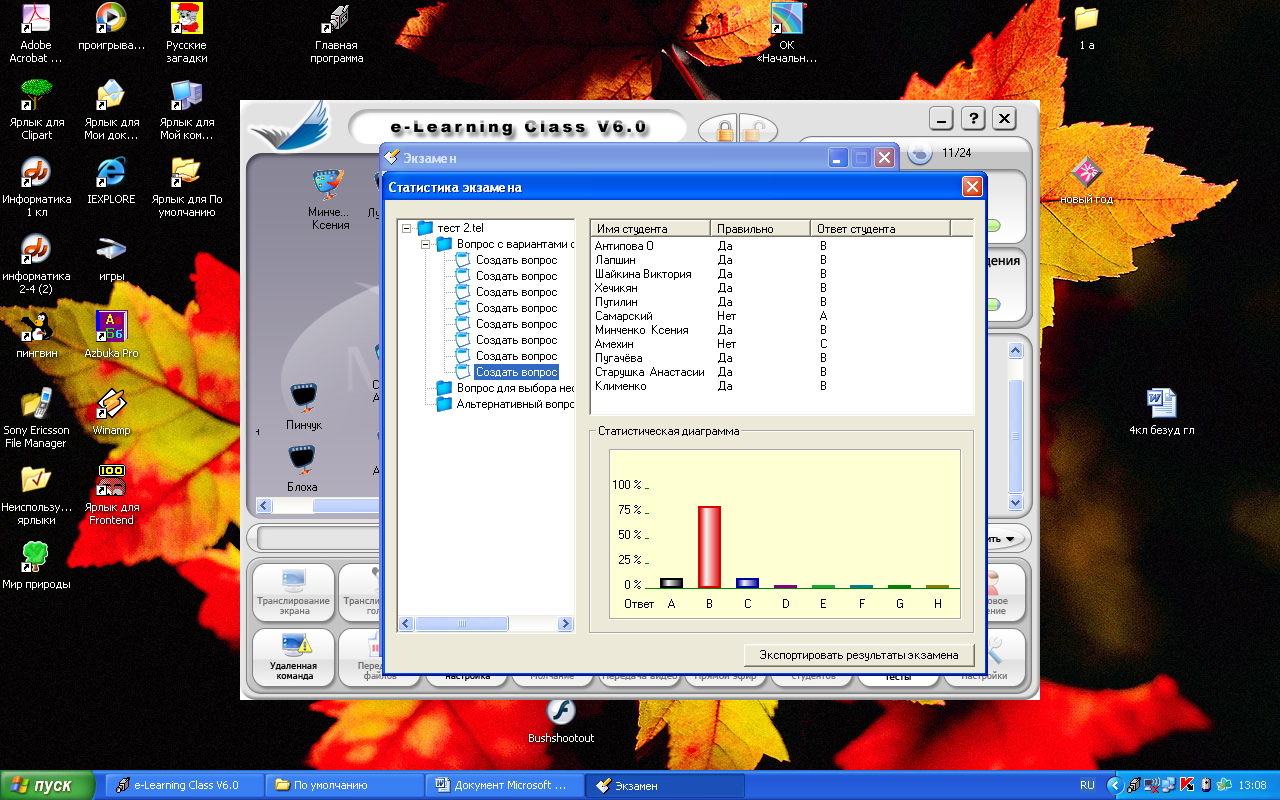The height and width of the screenshot is (800, 1280).
Task: Click scroll-down arrow of e-Learning right panel
Action: point(1015,502)
